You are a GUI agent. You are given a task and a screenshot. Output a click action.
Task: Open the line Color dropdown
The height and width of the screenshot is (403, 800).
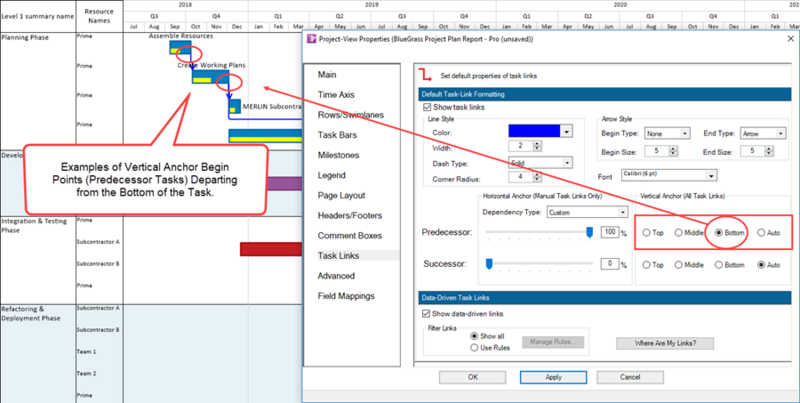click(566, 132)
